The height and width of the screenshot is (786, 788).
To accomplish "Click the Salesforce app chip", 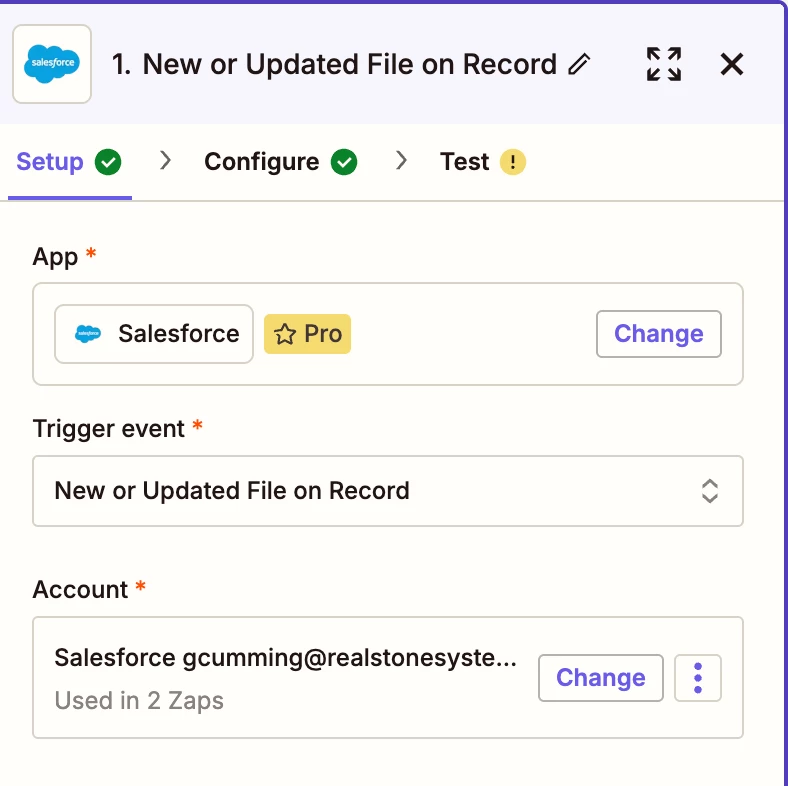I will [154, 334].
